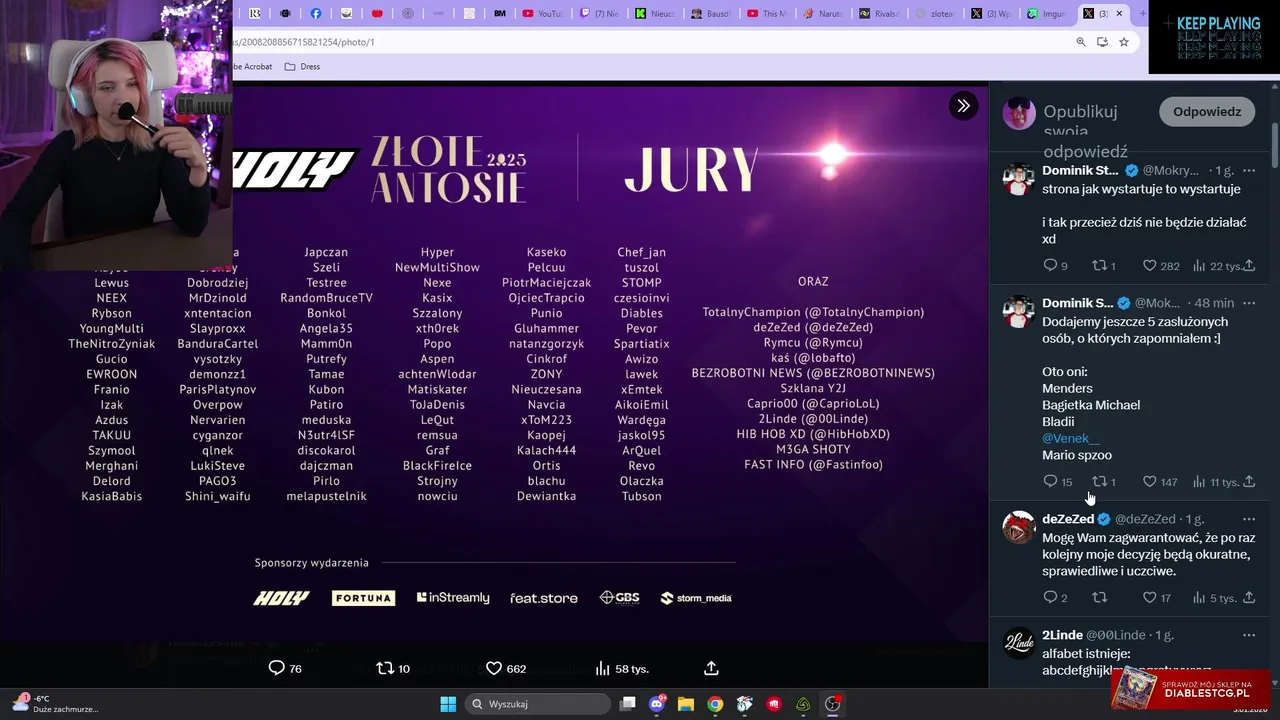Open the more menu on the 48 min comment
The width and height of the screenshot is (1280, 720).
[x=1249, y=303]
